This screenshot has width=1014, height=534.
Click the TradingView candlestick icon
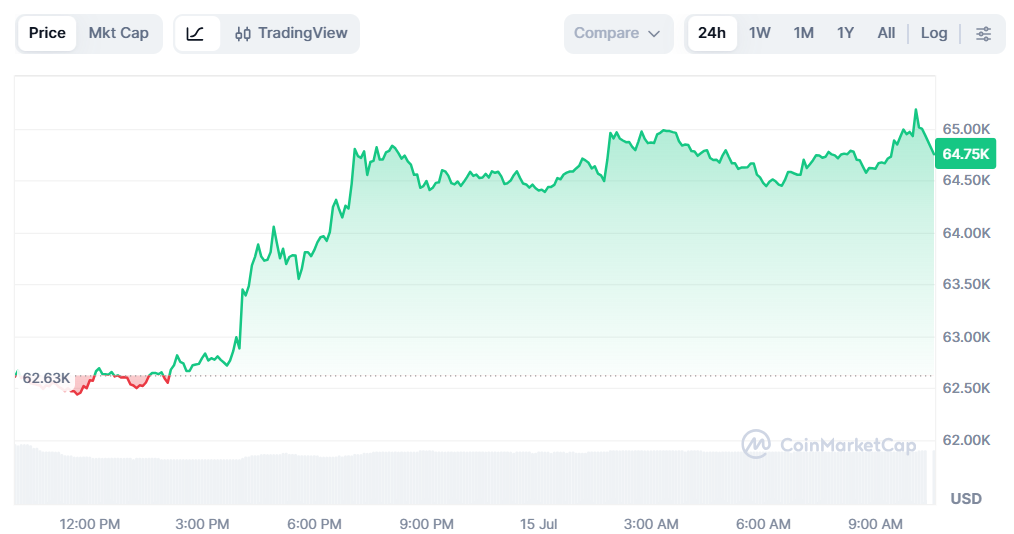[x=243, y=34]
